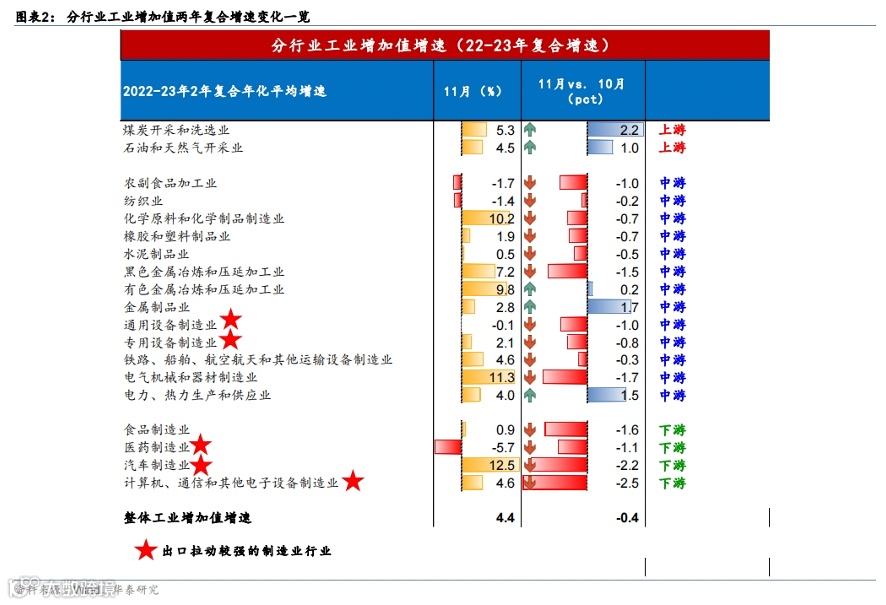Image resolution: width=886 pixels, height=605 pixels.
Task: Click the red negative bar for 医药制造业 growth
Action: pos(448,447)
